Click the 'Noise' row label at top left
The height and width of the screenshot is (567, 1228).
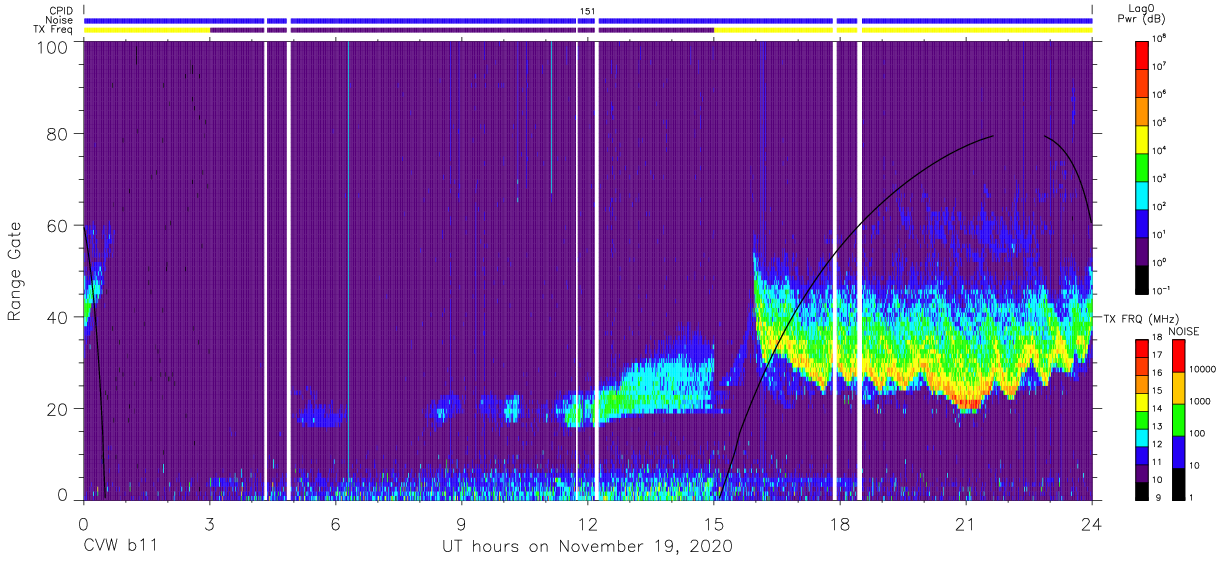tap(58, 20)
